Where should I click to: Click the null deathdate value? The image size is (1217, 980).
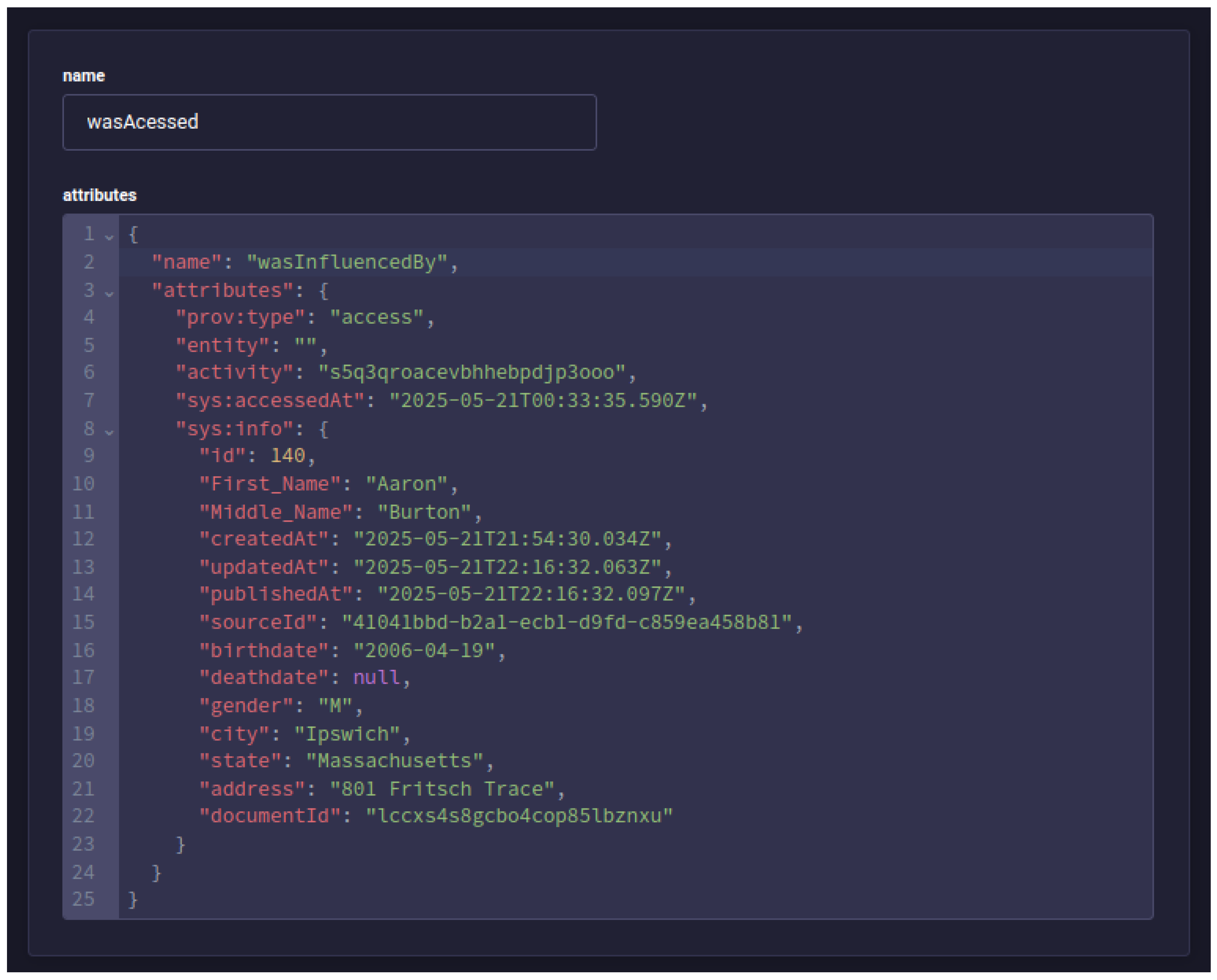[376, 678]
